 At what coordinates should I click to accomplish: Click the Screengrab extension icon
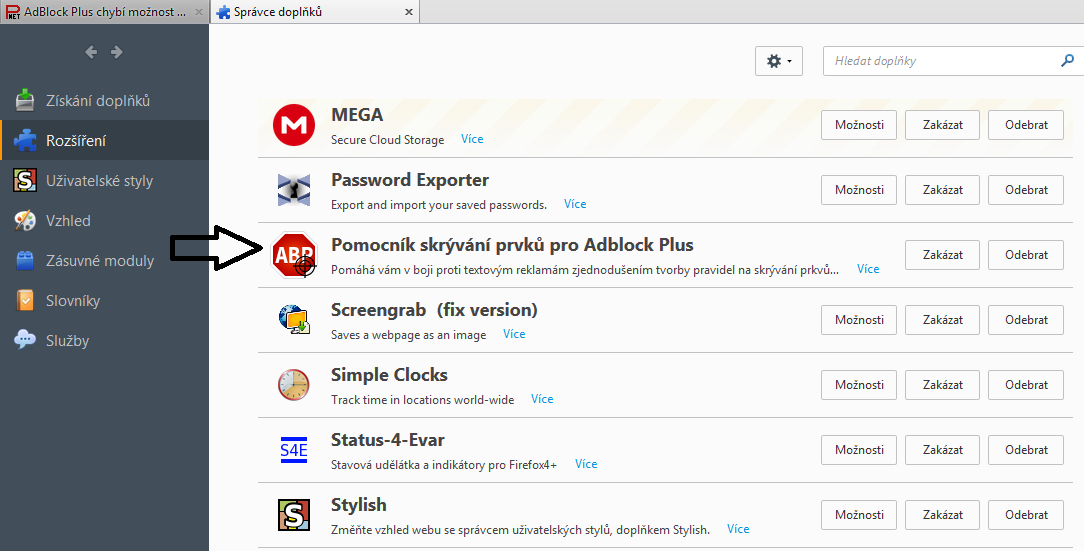pyautogui.click(x=294, y=320)
